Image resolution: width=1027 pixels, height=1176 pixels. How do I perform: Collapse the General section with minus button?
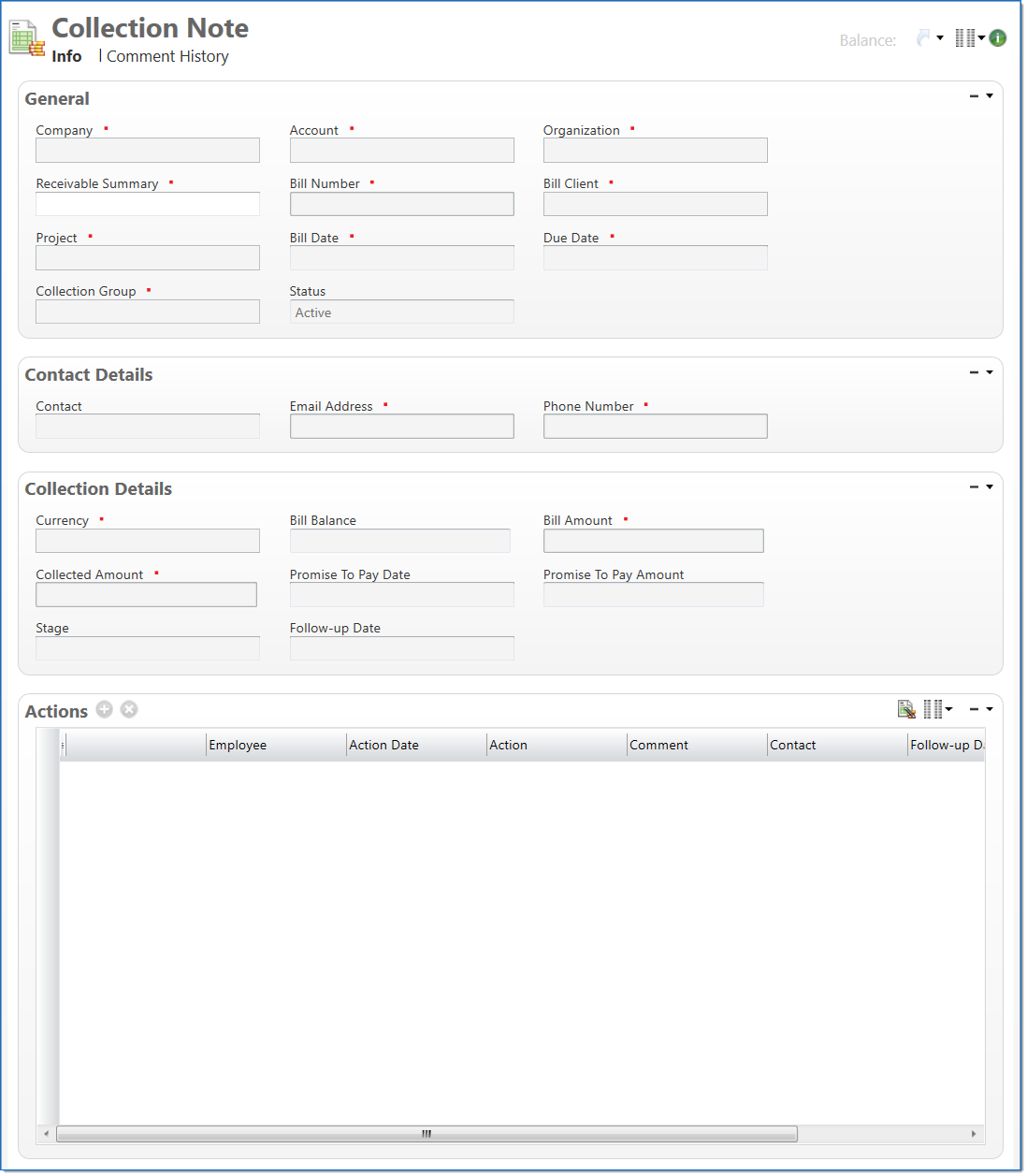pos(974,96)
